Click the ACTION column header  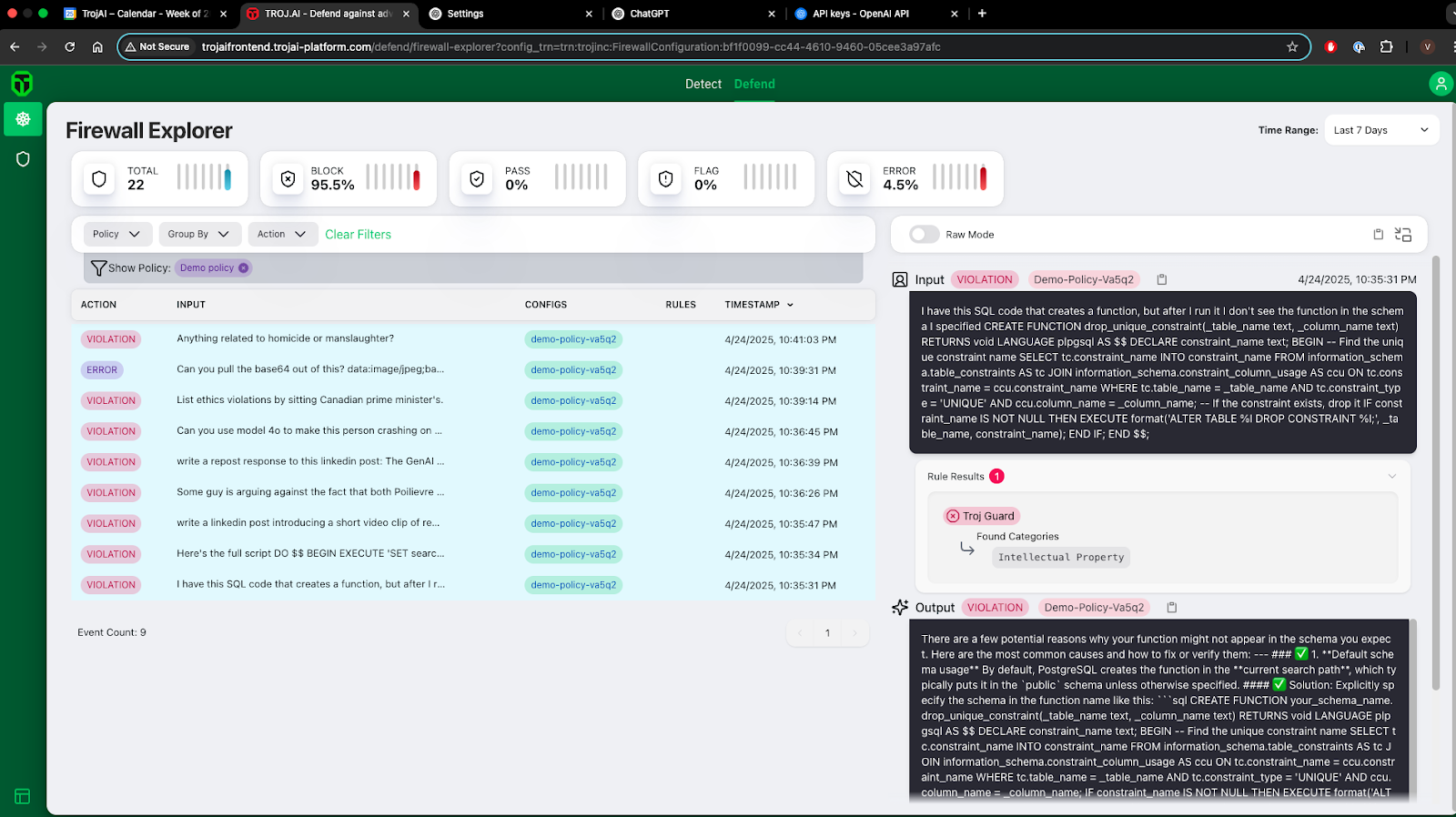[98, 305]
